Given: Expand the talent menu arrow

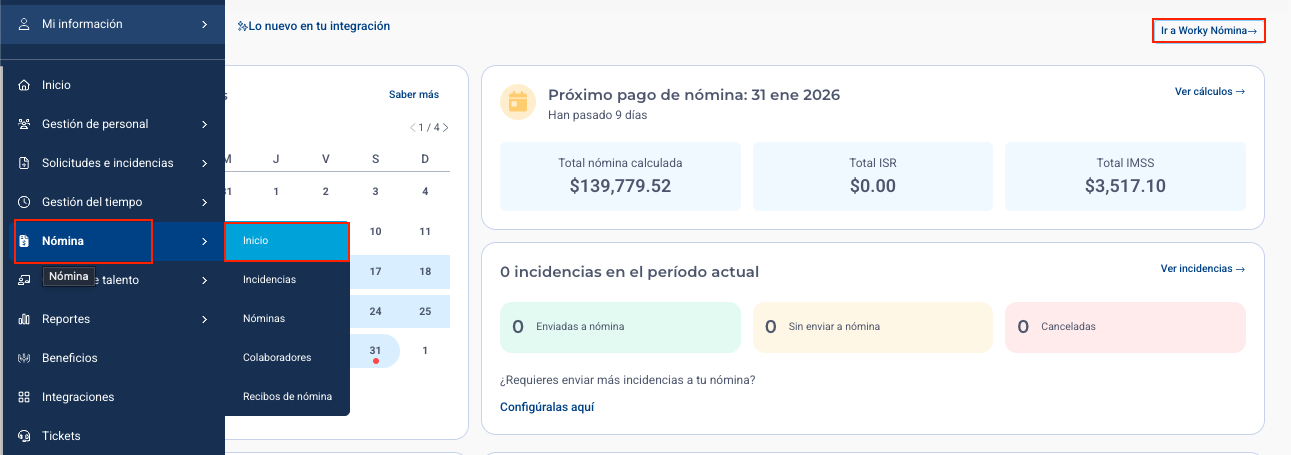Looking at the screenshot, I should [x=204, y=280].
